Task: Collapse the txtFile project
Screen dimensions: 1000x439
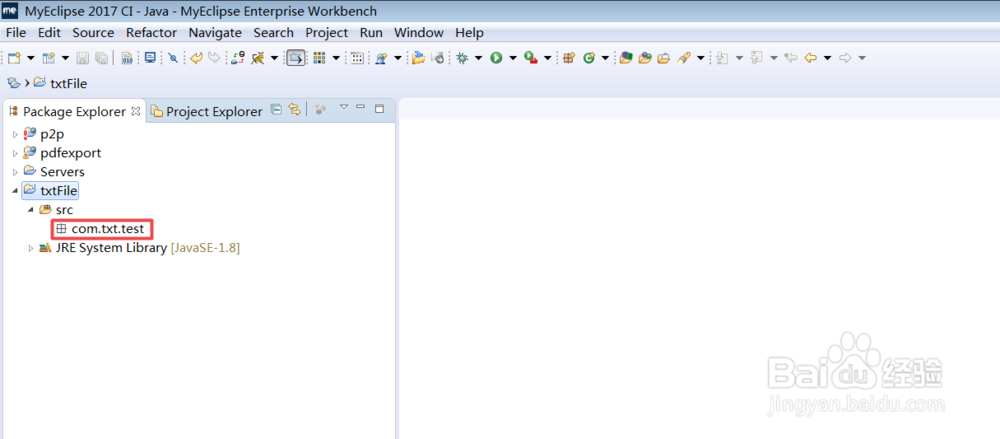Action: pos(15,191)
